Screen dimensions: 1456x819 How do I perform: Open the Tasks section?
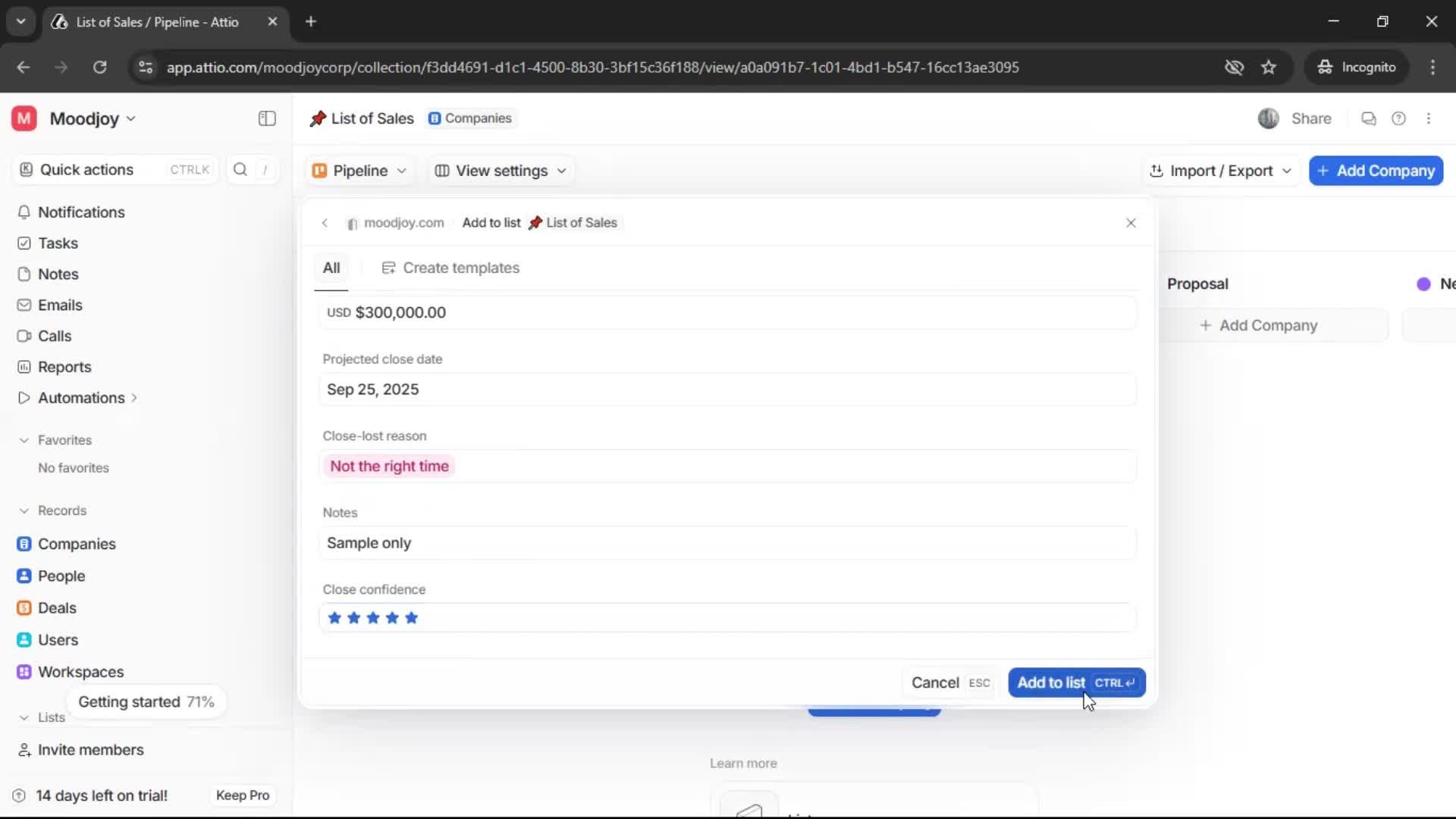pos(58,243)
